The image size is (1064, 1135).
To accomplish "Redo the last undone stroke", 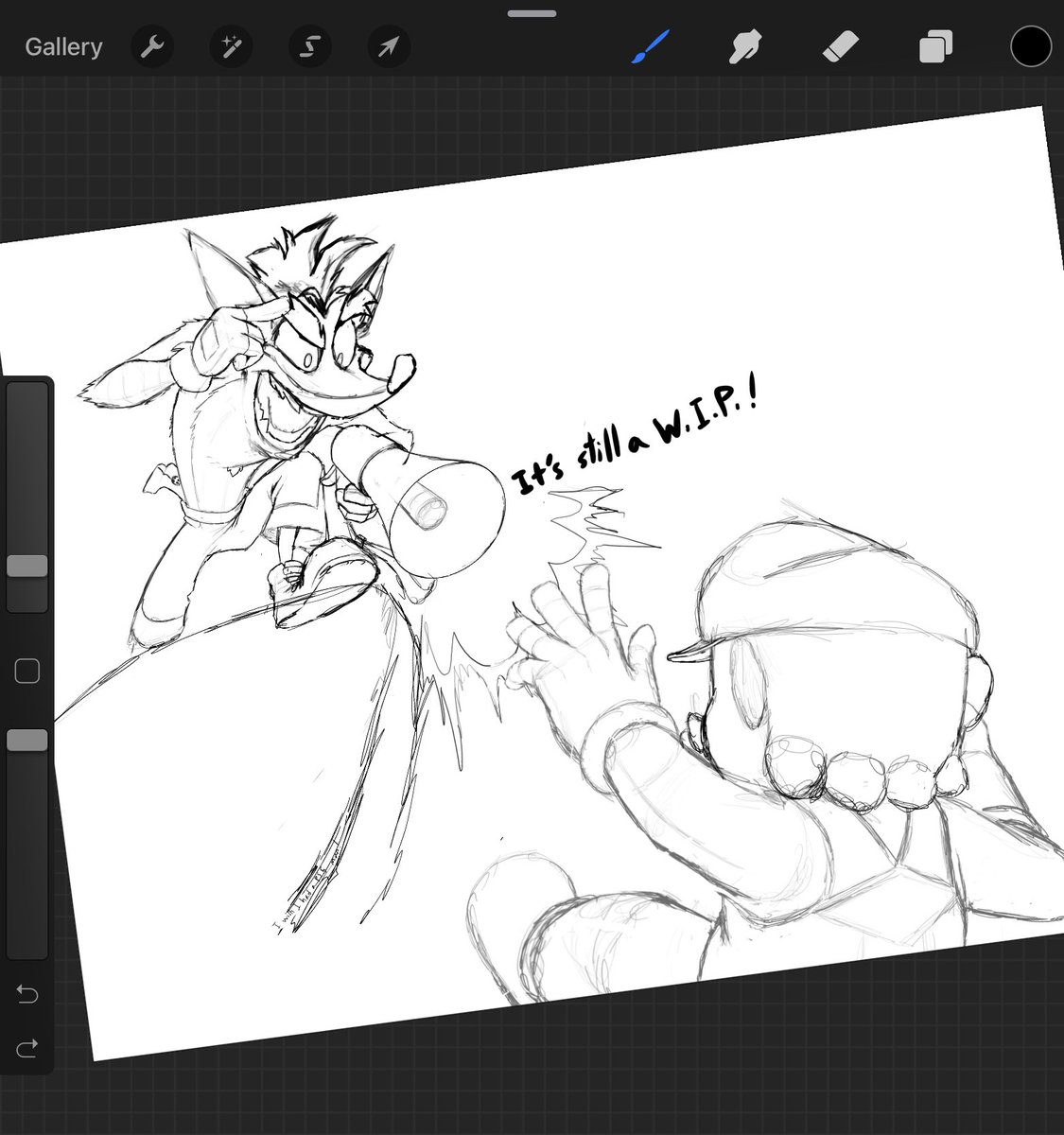I will click(x=27, y=1048).
